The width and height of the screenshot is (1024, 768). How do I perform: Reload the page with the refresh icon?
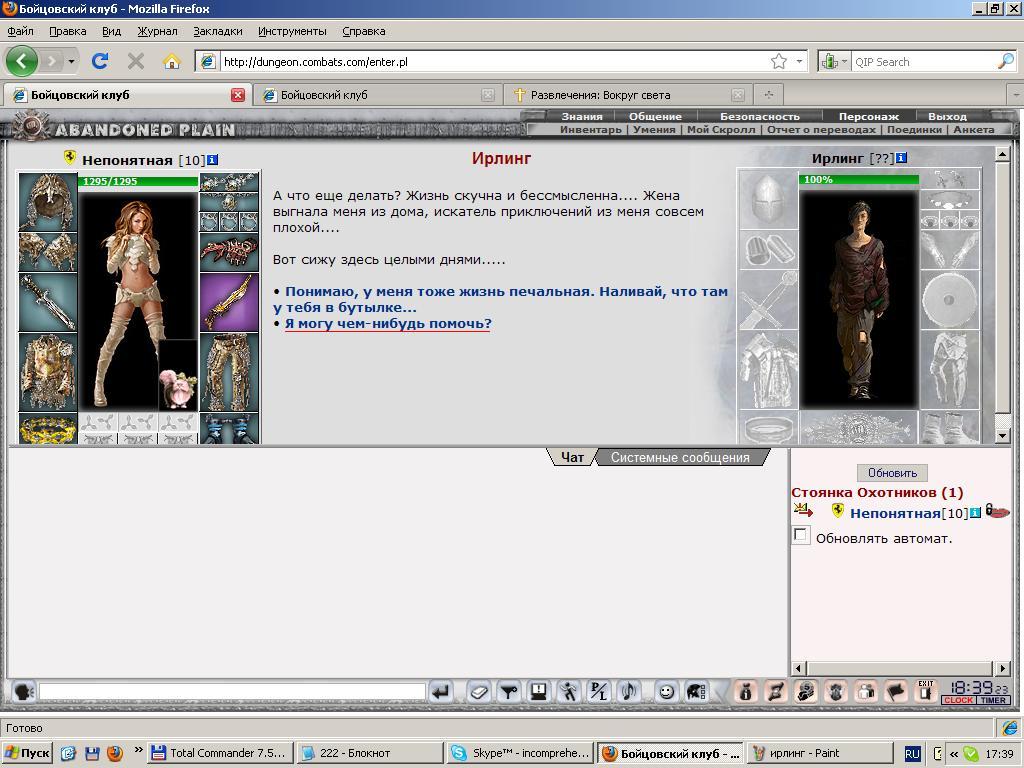100,61
